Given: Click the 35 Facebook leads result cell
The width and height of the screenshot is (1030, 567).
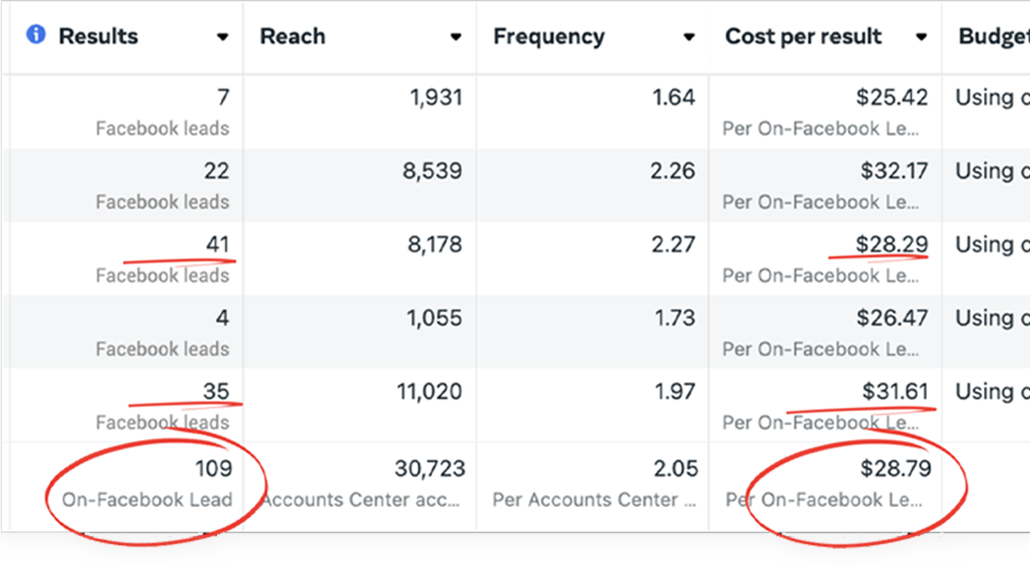Looking at the screenshot, I should (x=216, y=392).
